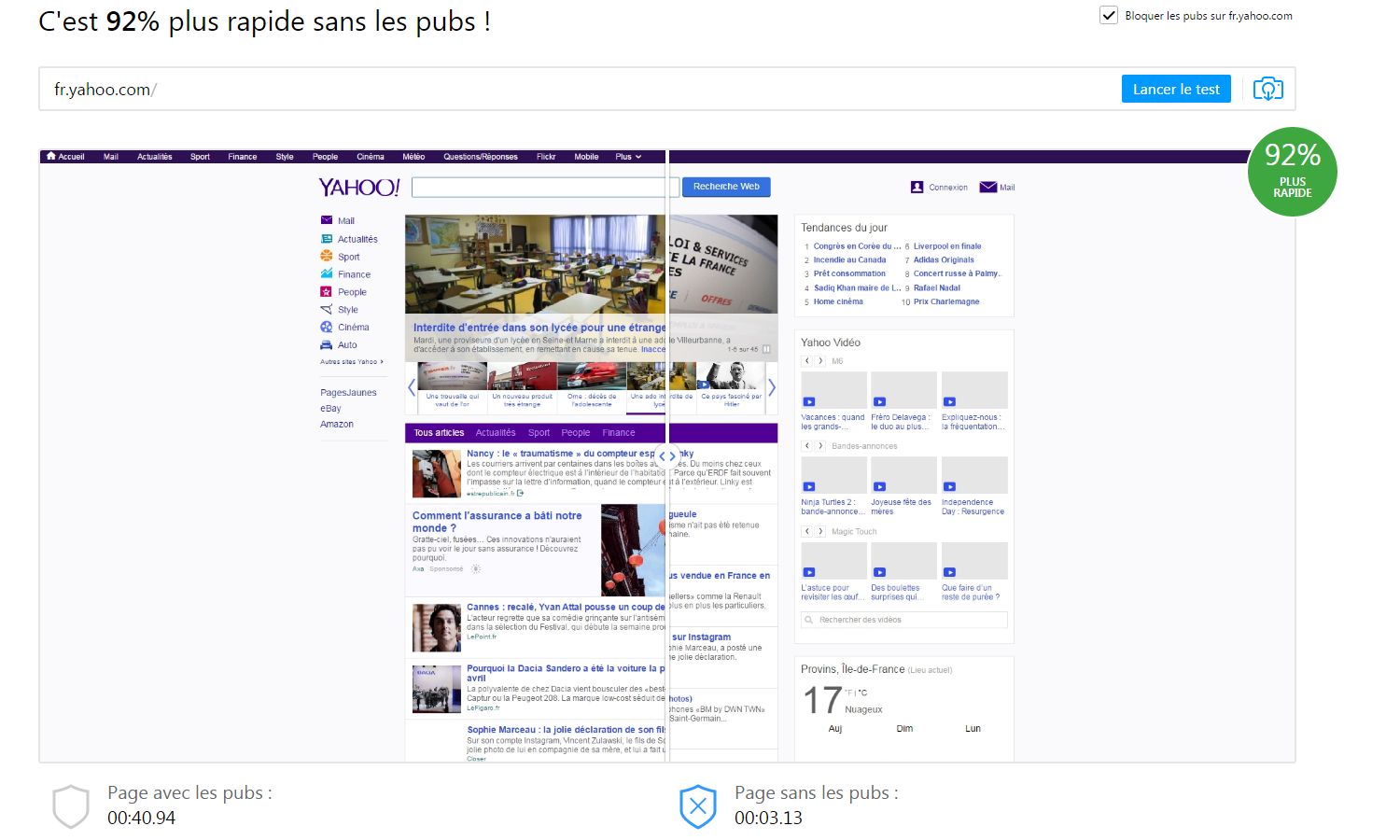Click the carousel right arrow
1400x840 pixels.
click(772, 387)
